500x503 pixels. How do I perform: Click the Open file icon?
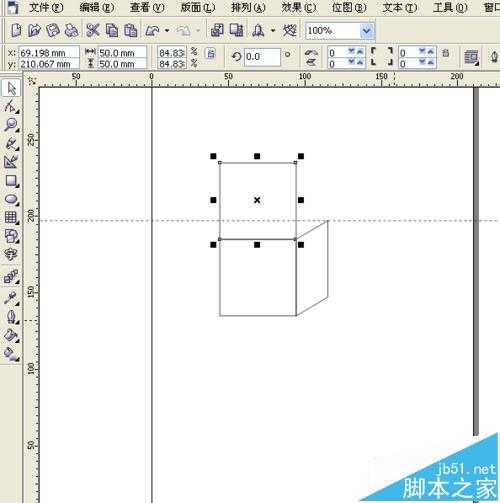coord(34,31)
